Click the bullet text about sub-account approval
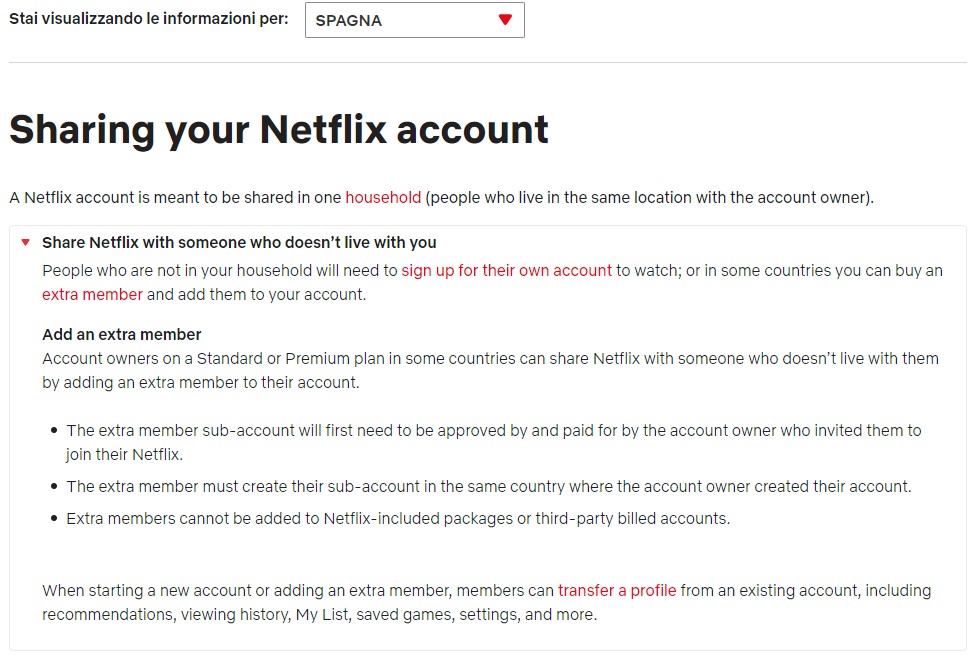Viewport: 979px width, 661px height. click(x=493, y=431)
